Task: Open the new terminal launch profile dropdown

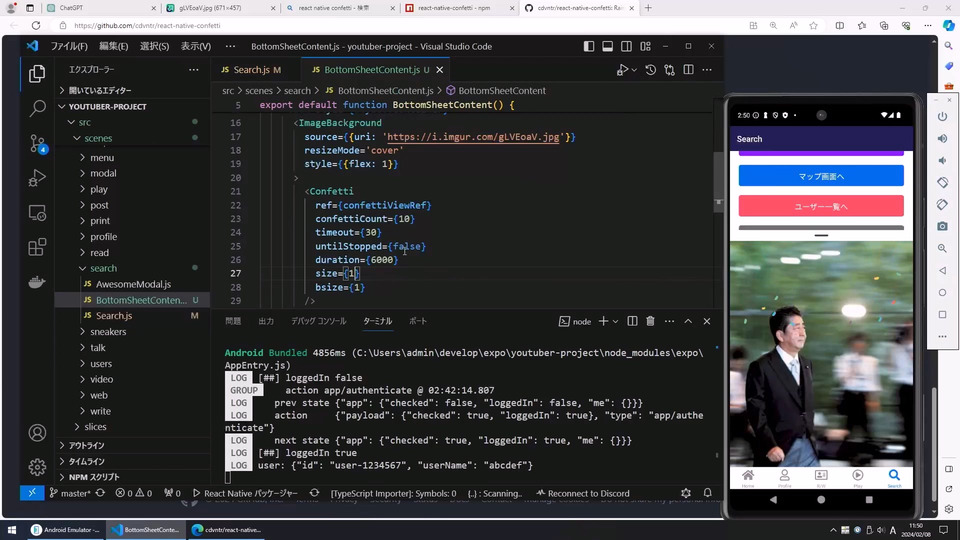Action: click(614, 321)
